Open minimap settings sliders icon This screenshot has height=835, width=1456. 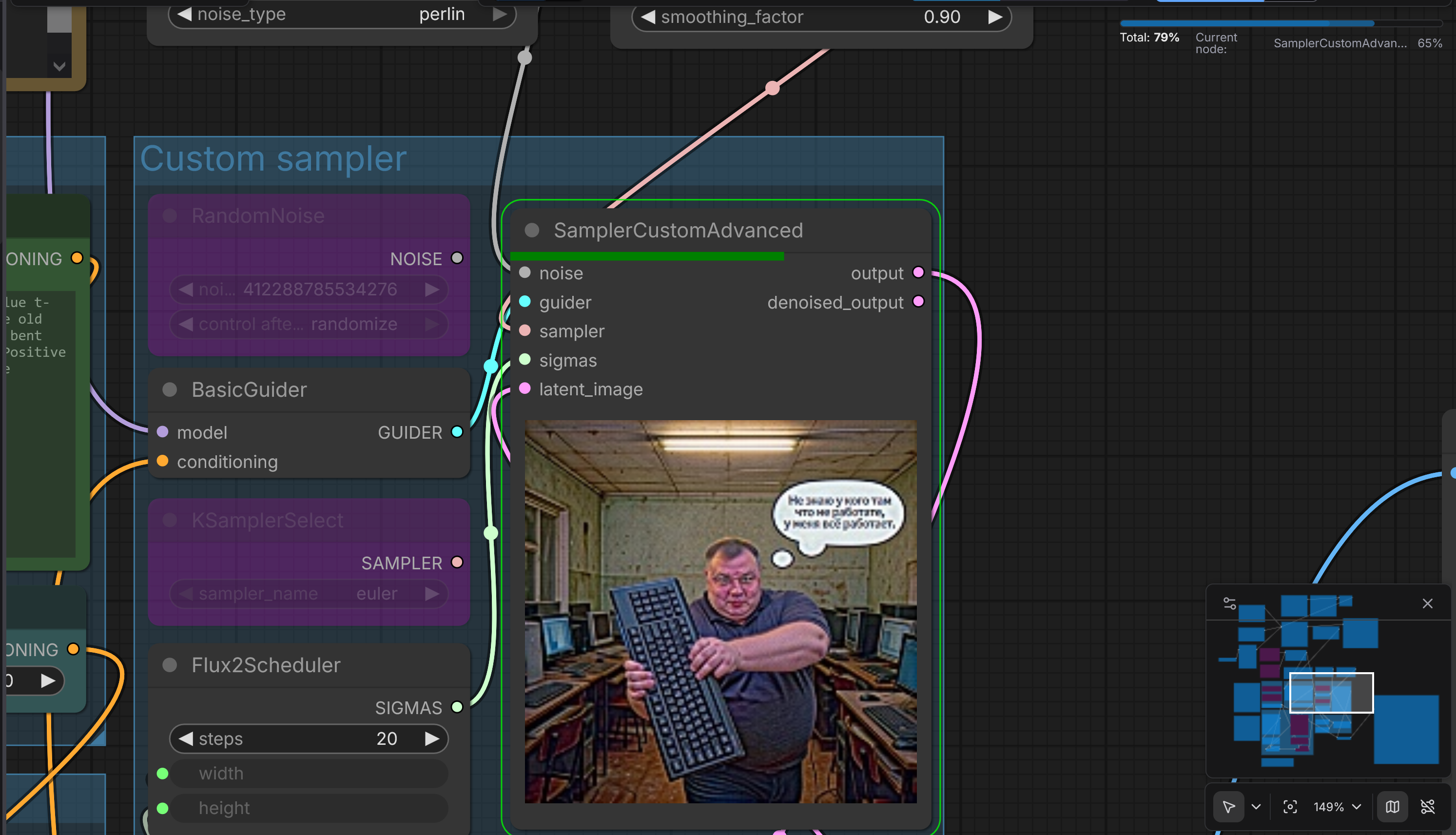1229,603
